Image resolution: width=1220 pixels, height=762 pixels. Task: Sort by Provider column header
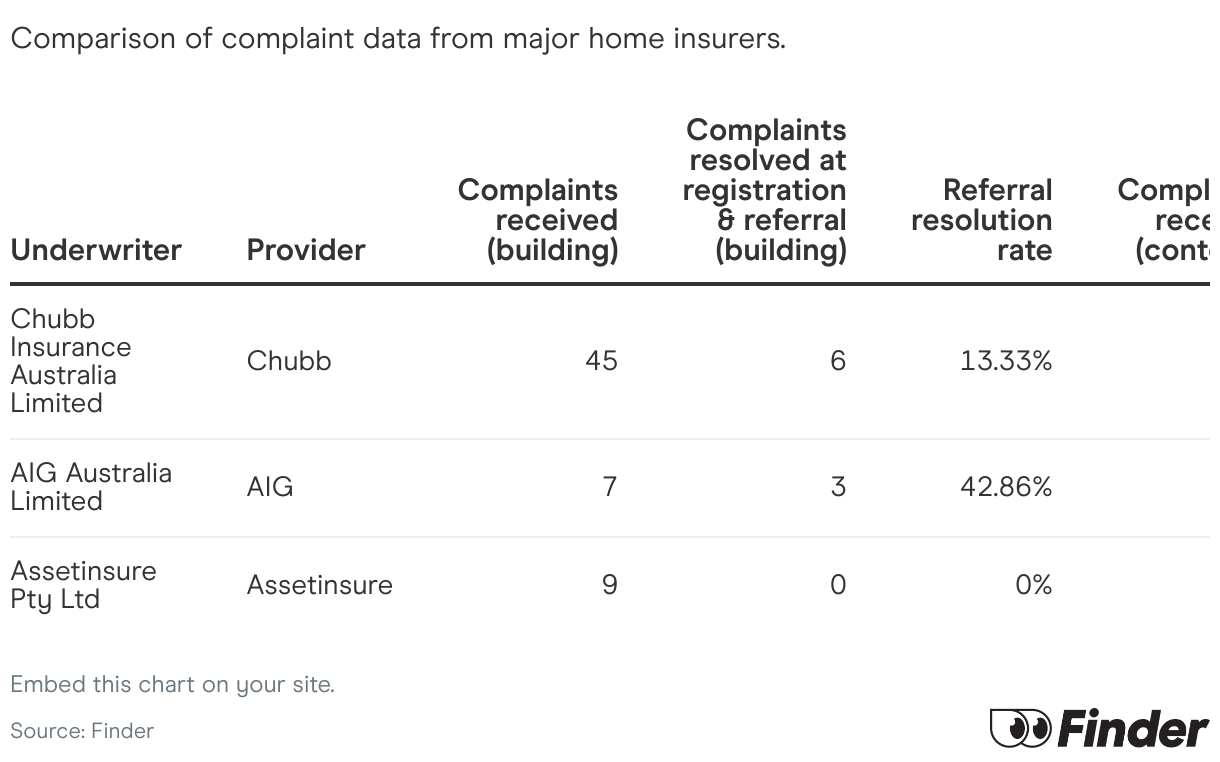point(306,249)
